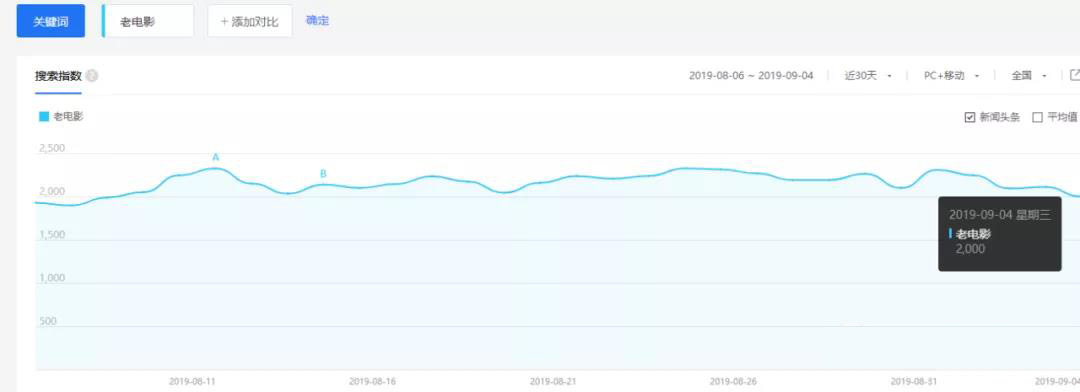The height and width of the screenshot is (392, 1080).
Task: Enable the 平均值 checkbox
Action: [1037, 117]
